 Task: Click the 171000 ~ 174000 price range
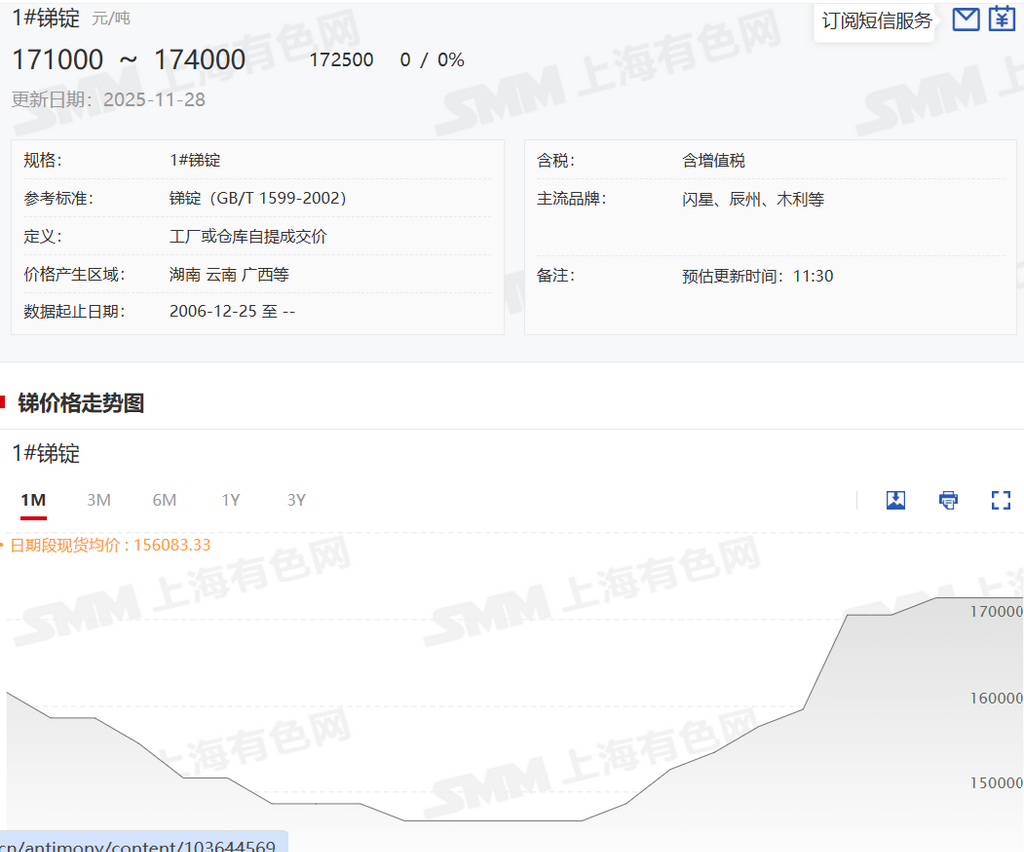pos(128,60)
